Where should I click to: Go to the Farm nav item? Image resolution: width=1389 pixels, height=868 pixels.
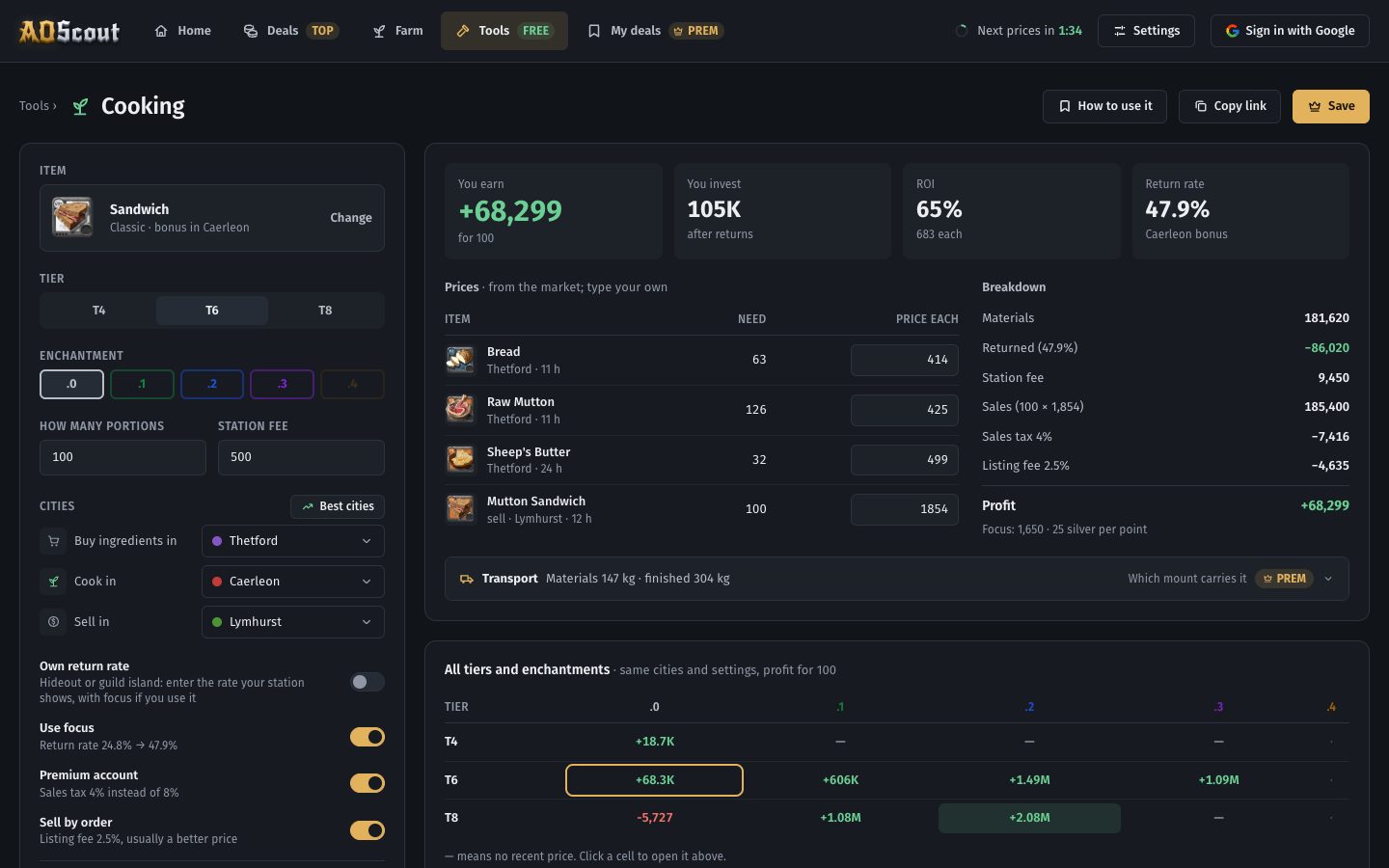(398, 31)
